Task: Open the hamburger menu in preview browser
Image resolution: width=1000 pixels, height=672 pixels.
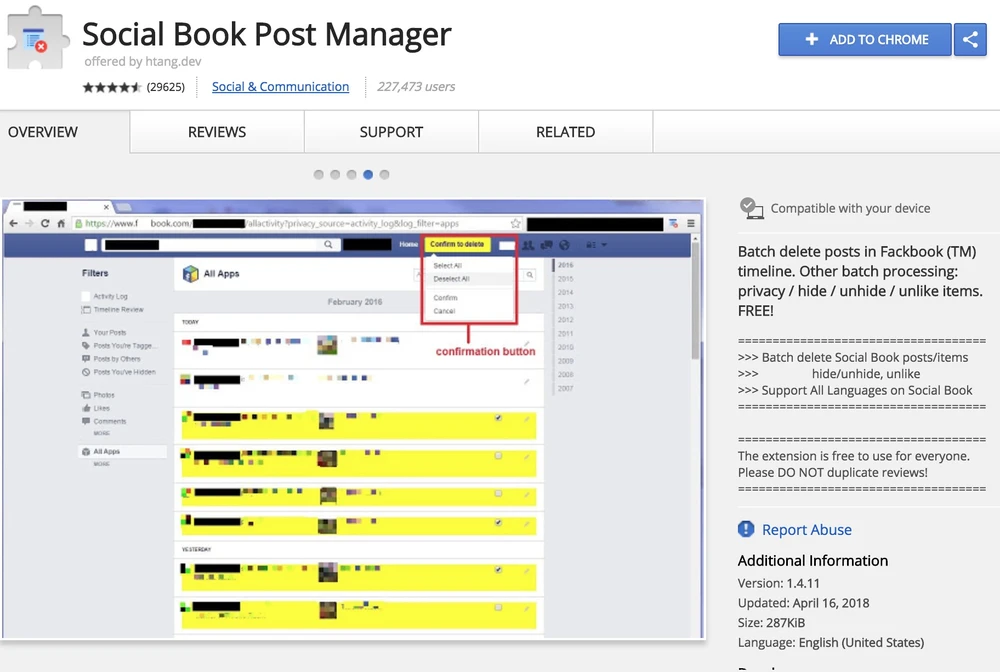Action: [x=691, y=223]
